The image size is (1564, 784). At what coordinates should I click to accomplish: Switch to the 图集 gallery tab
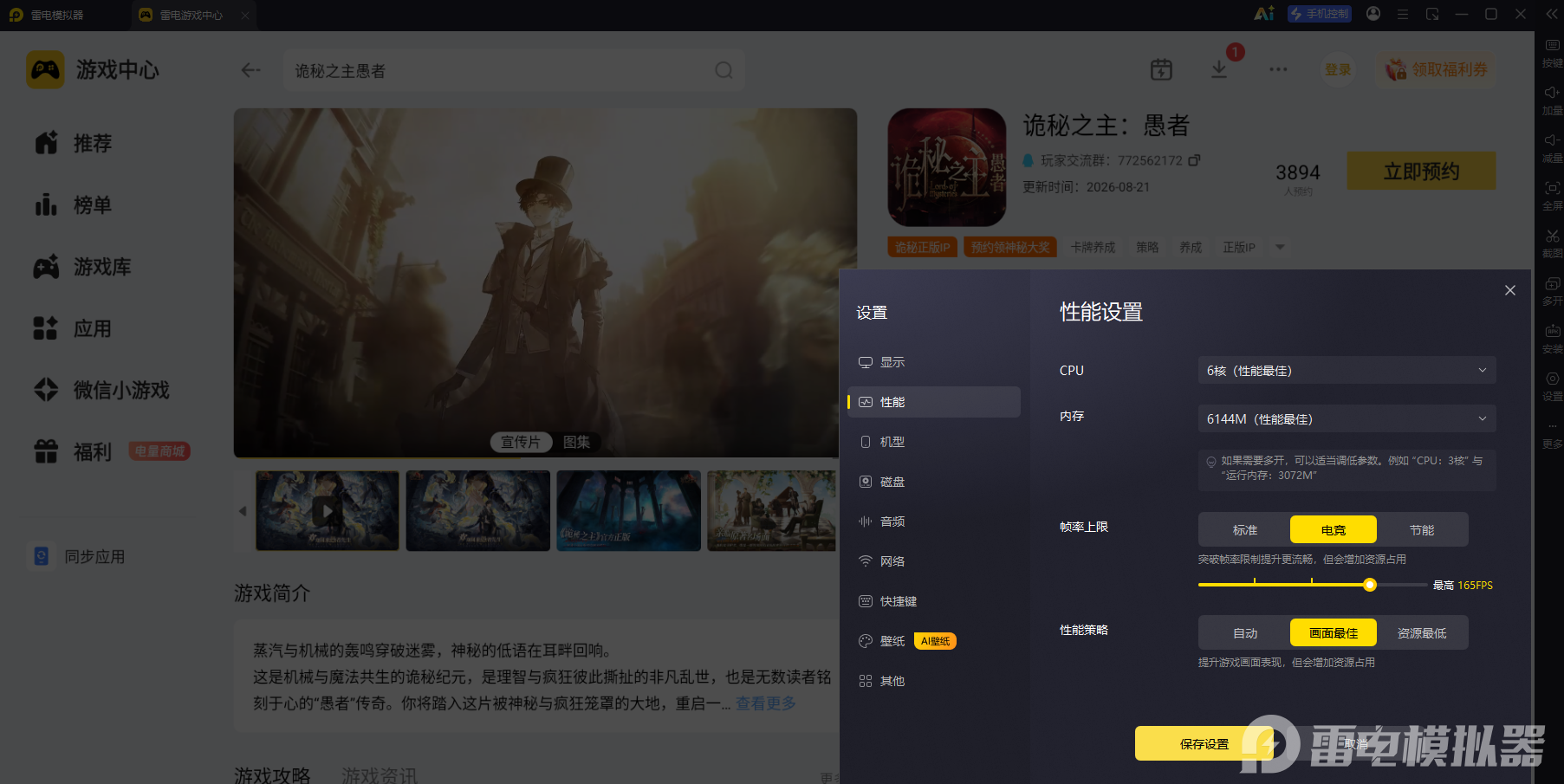[576, 442]
